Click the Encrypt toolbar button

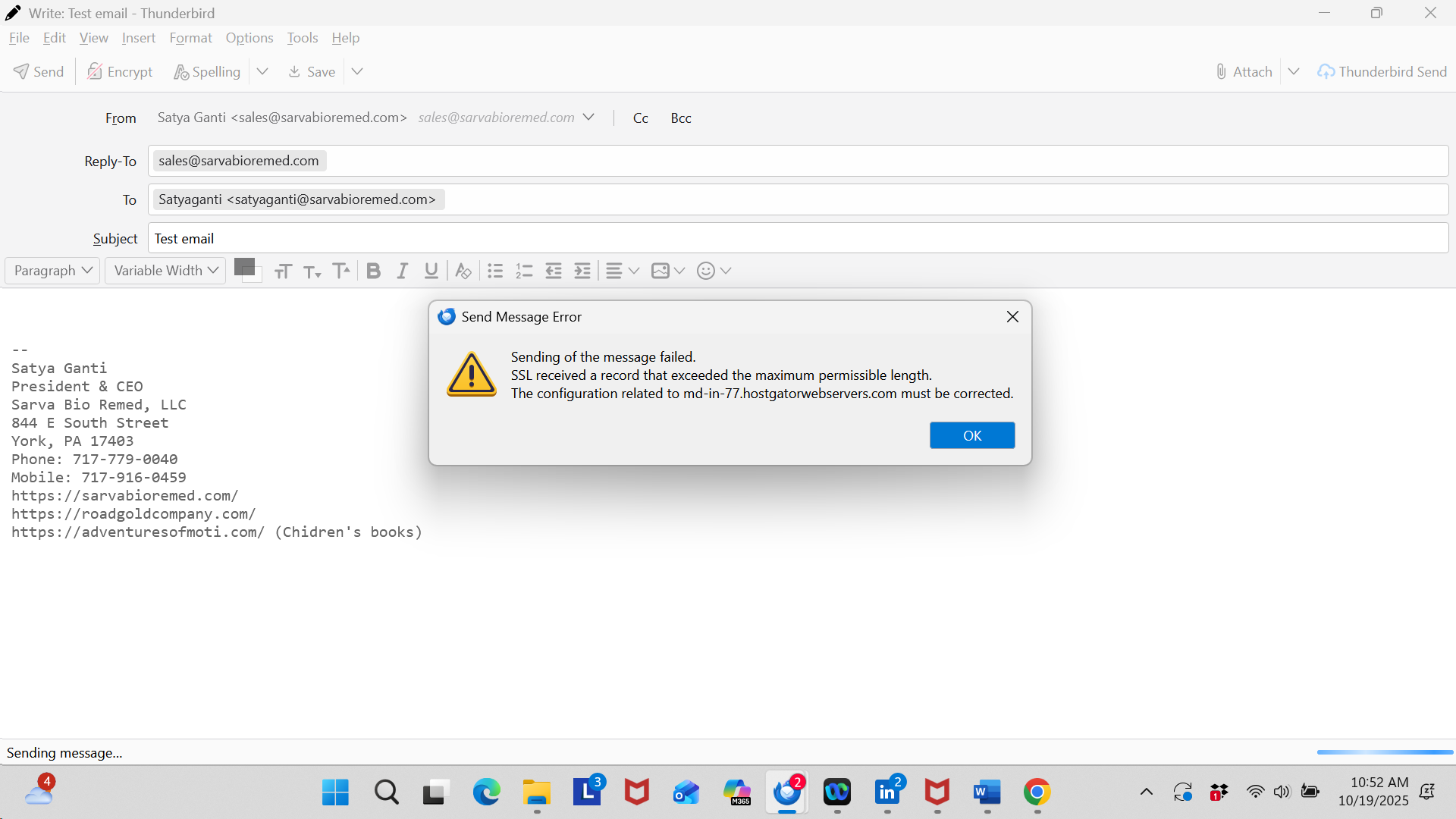point(120,71)
